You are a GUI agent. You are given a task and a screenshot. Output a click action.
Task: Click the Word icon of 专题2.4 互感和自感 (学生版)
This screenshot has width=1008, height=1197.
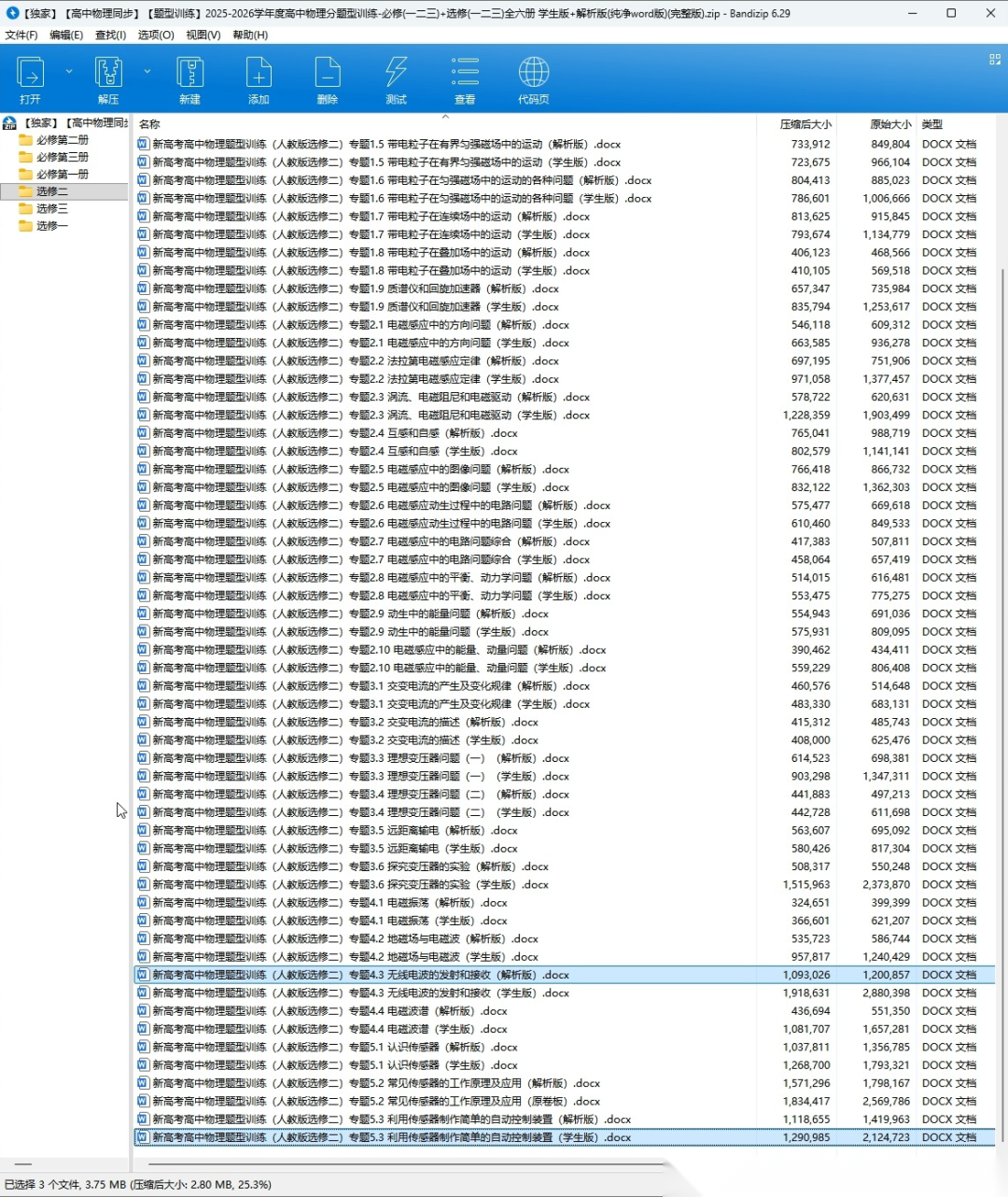(x=143, y=451)
